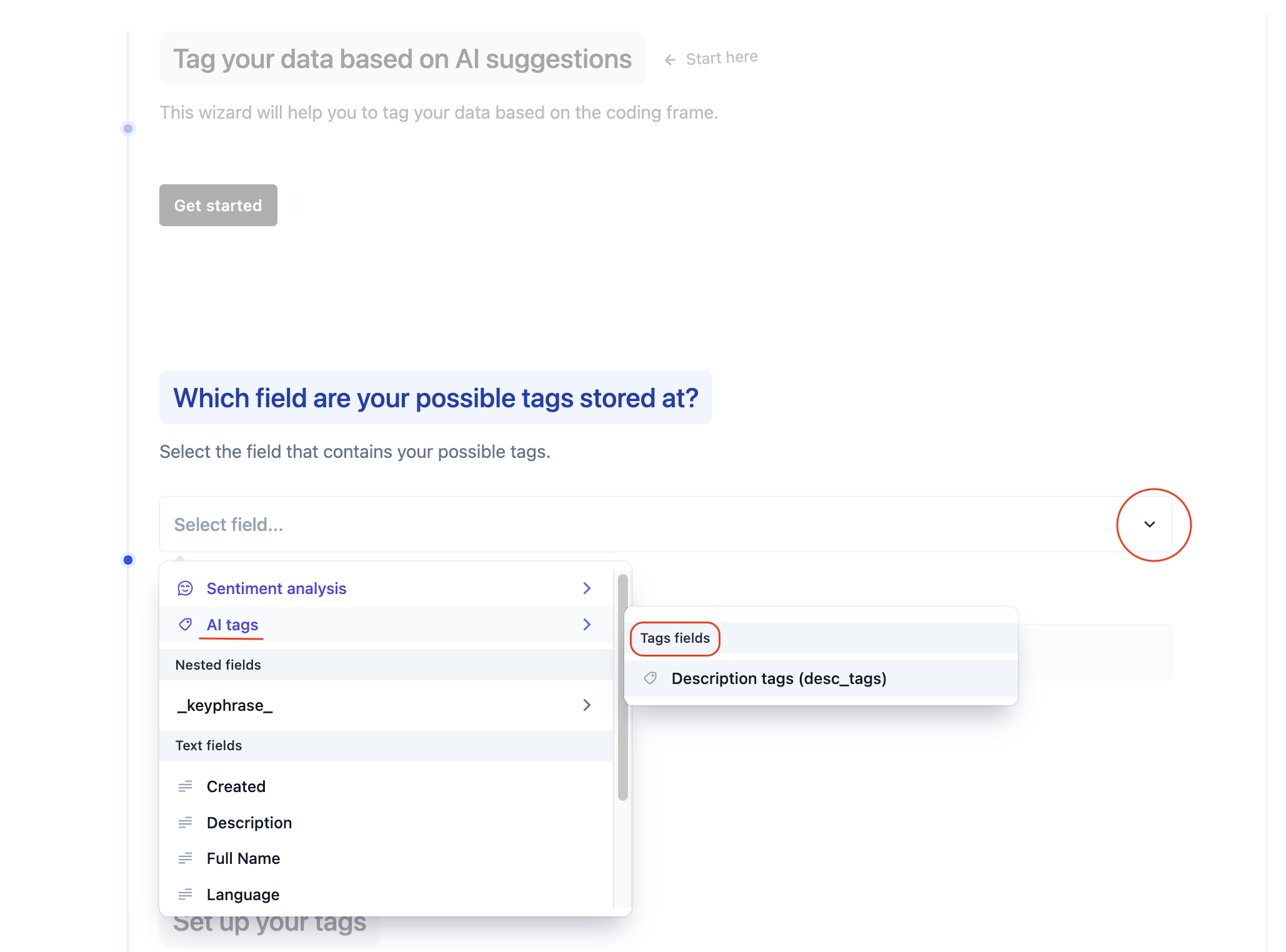The image size is (1286, 952).
Task: Click the Description tags tag icon
Action: [650, 678]
